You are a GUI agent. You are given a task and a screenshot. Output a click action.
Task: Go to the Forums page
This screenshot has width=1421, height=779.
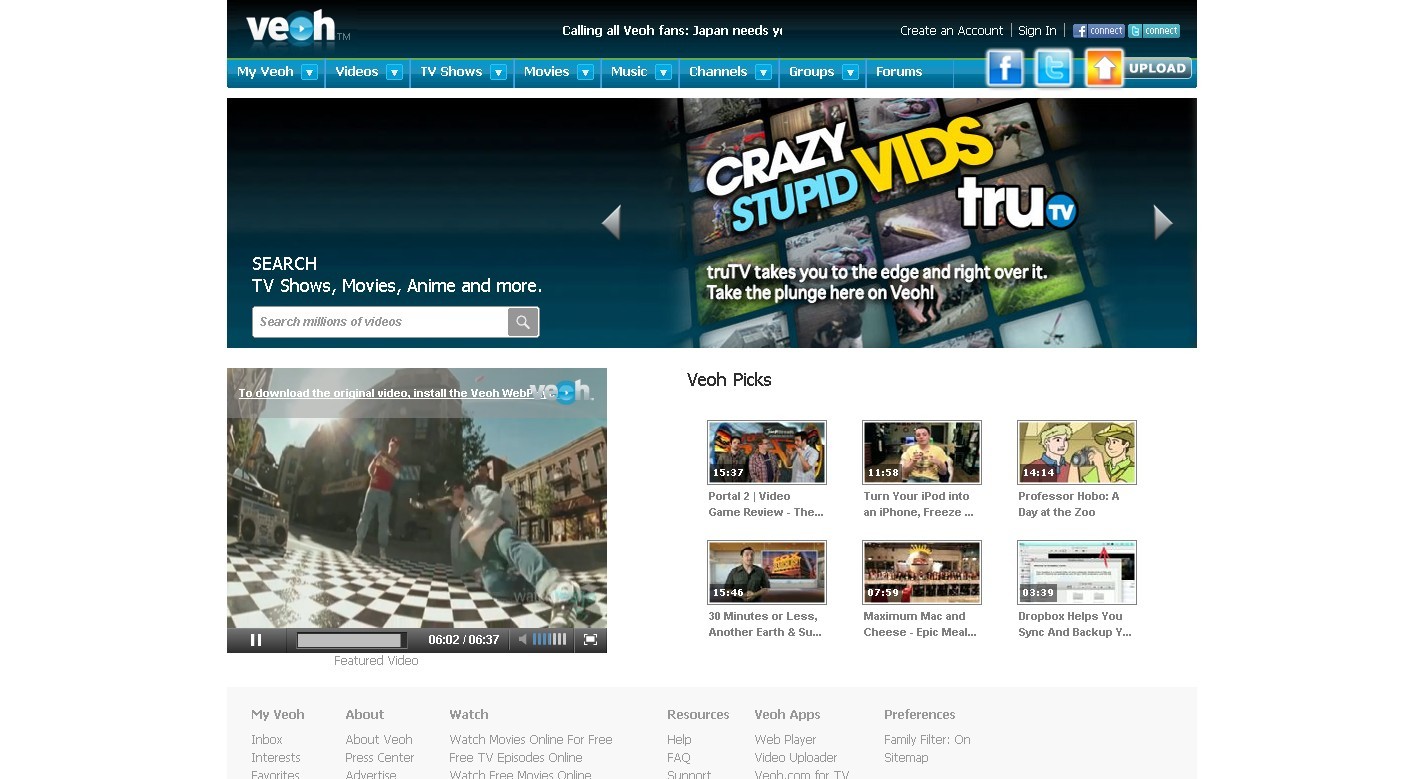click(x=899, y=72)
